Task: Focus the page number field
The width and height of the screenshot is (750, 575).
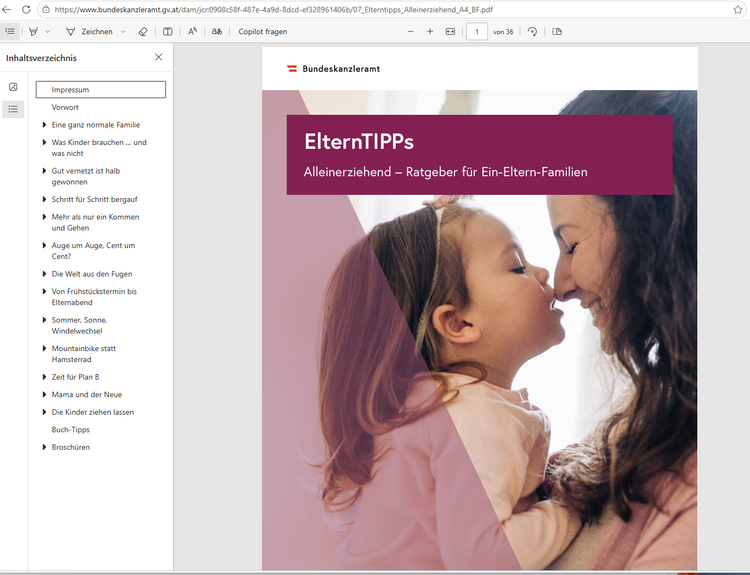Action: 476,32
